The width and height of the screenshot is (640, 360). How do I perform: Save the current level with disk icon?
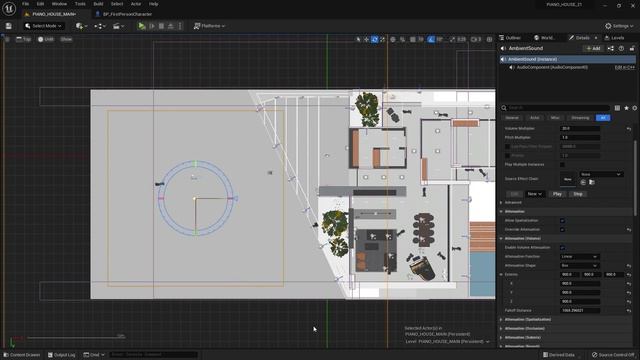tap(9, 26)
